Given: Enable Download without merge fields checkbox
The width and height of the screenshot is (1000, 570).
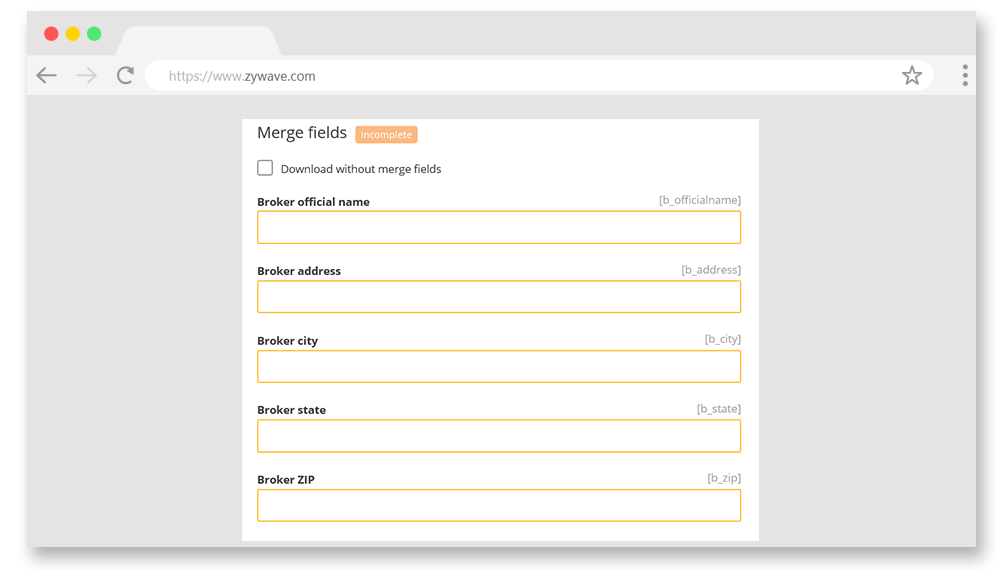Looking at the screenshot, I should click(265, 168).
